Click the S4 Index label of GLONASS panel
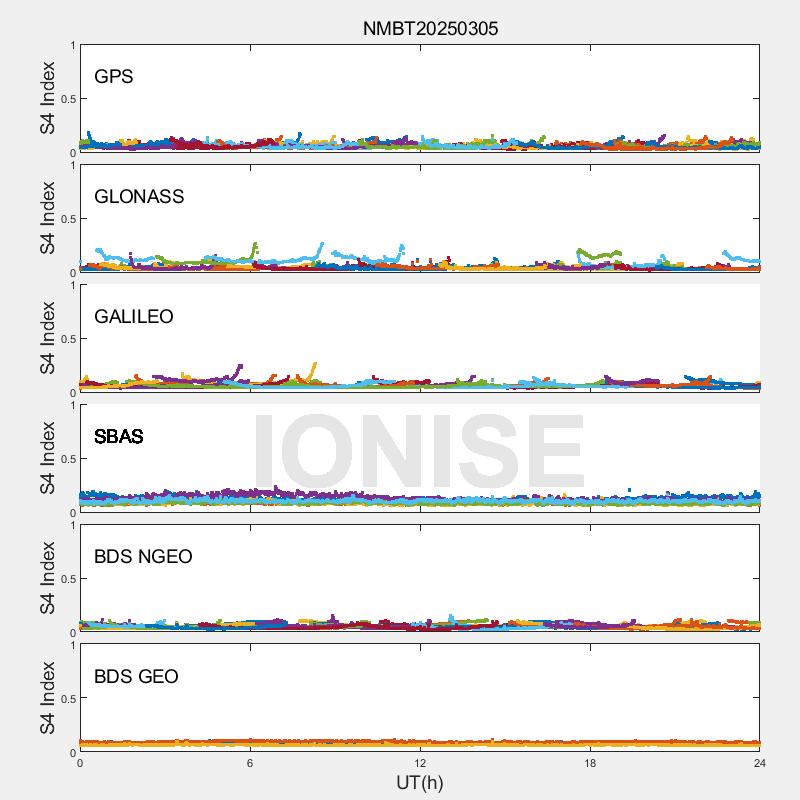 click(47, 218)
